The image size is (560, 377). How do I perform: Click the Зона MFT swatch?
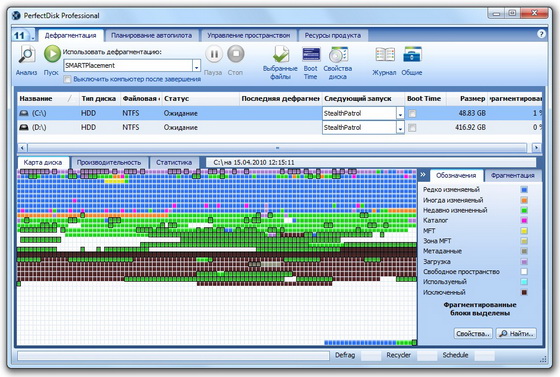click(x=524, y=241)
